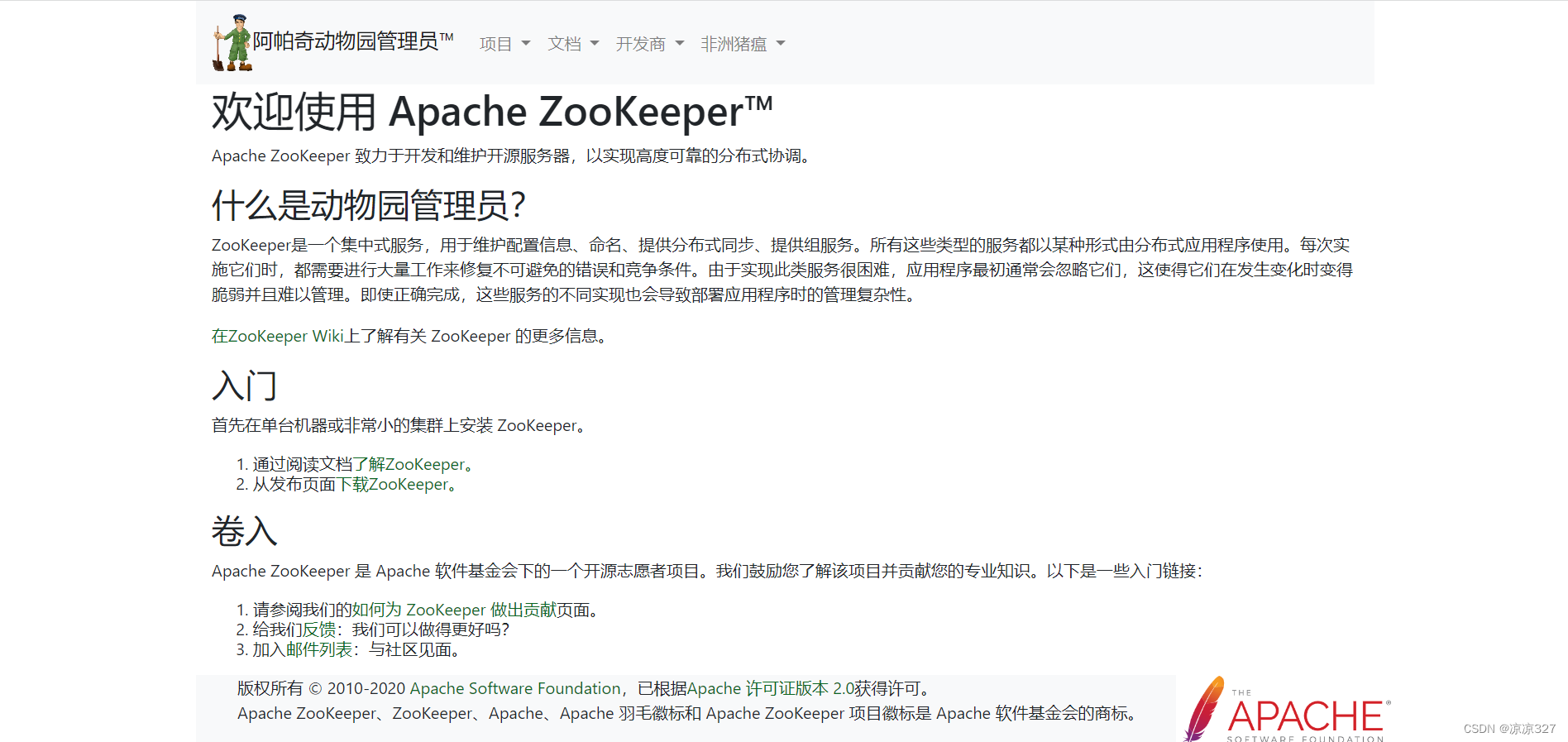Visit the Apache Software Foundation link

point(515,688)
